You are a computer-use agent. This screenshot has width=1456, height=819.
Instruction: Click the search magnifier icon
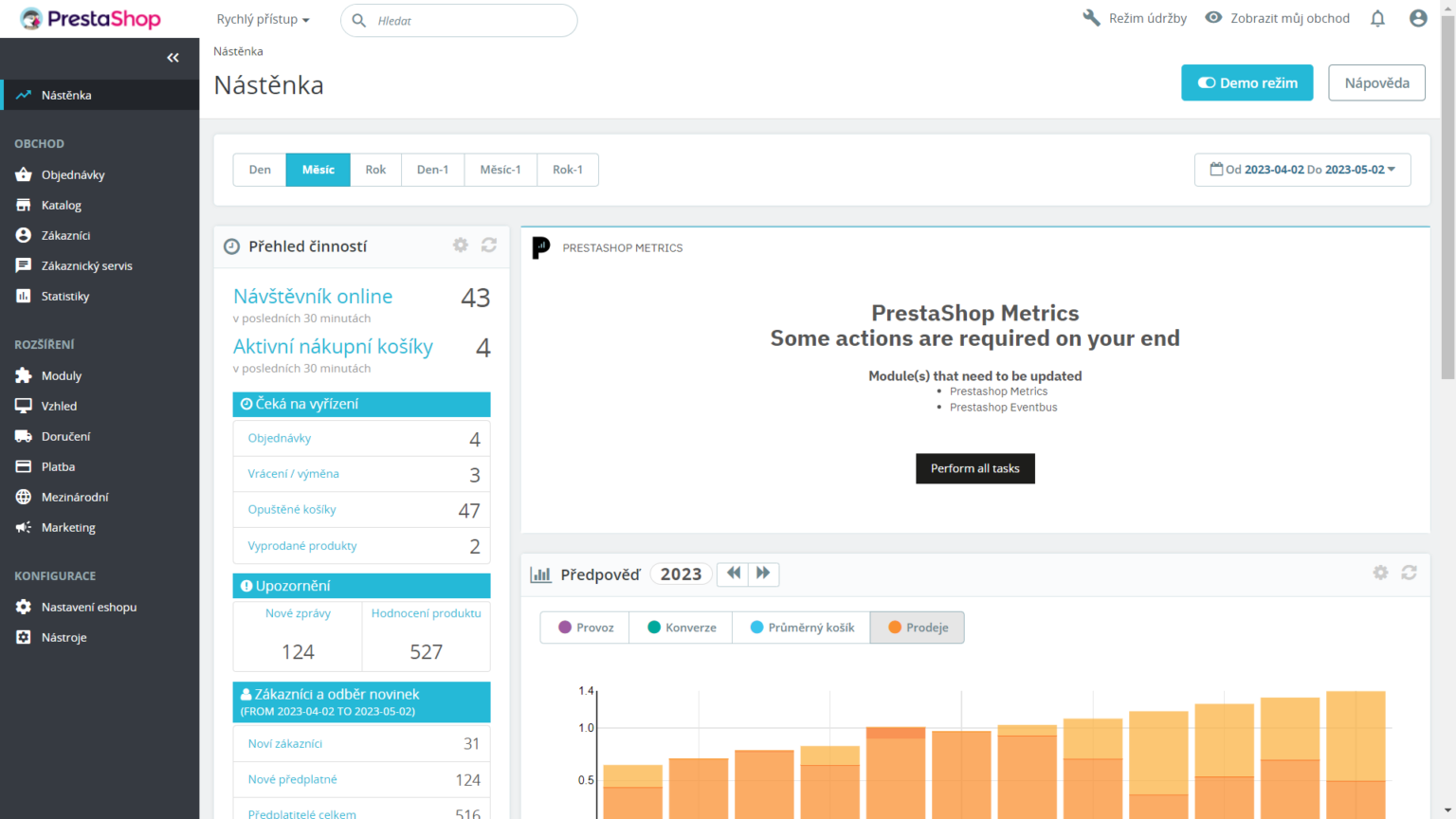(359, 20)
